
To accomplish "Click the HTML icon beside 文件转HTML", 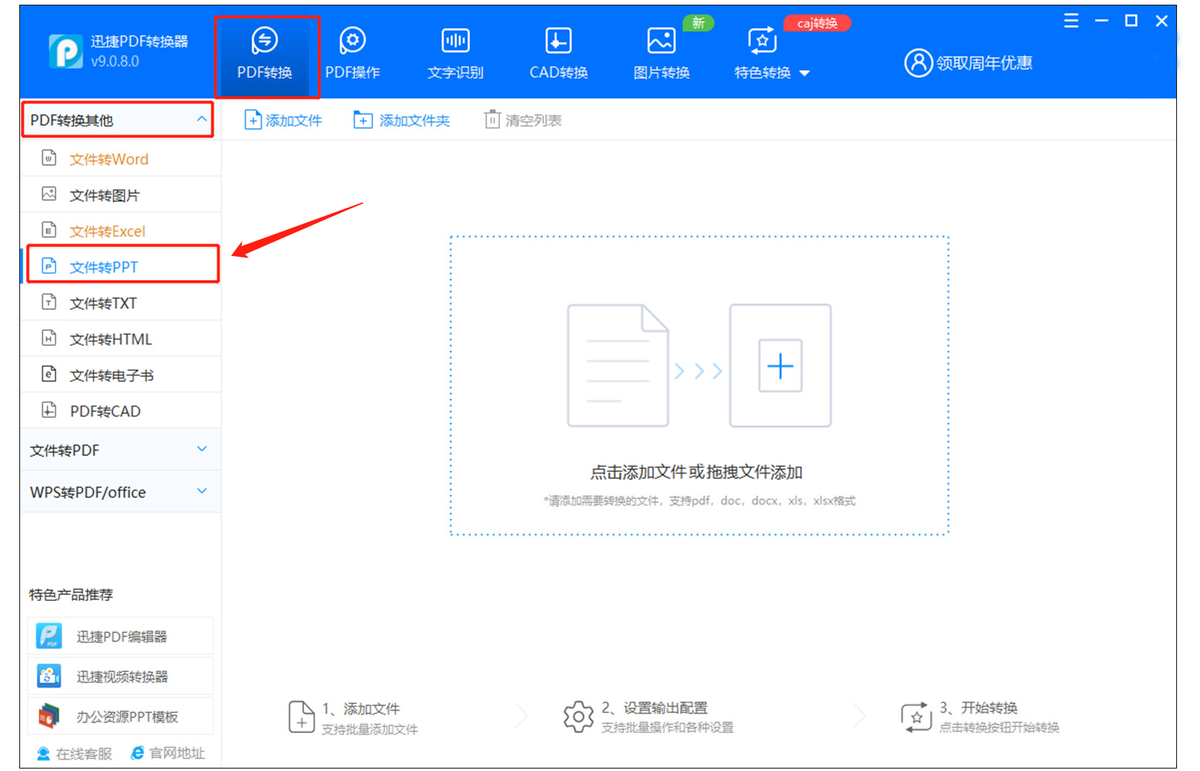I will (48, 338).
